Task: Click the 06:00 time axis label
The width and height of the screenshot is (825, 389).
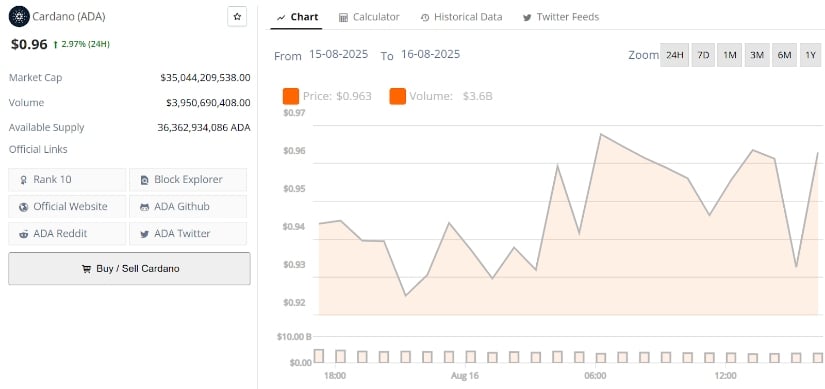Action: point(595,376)
